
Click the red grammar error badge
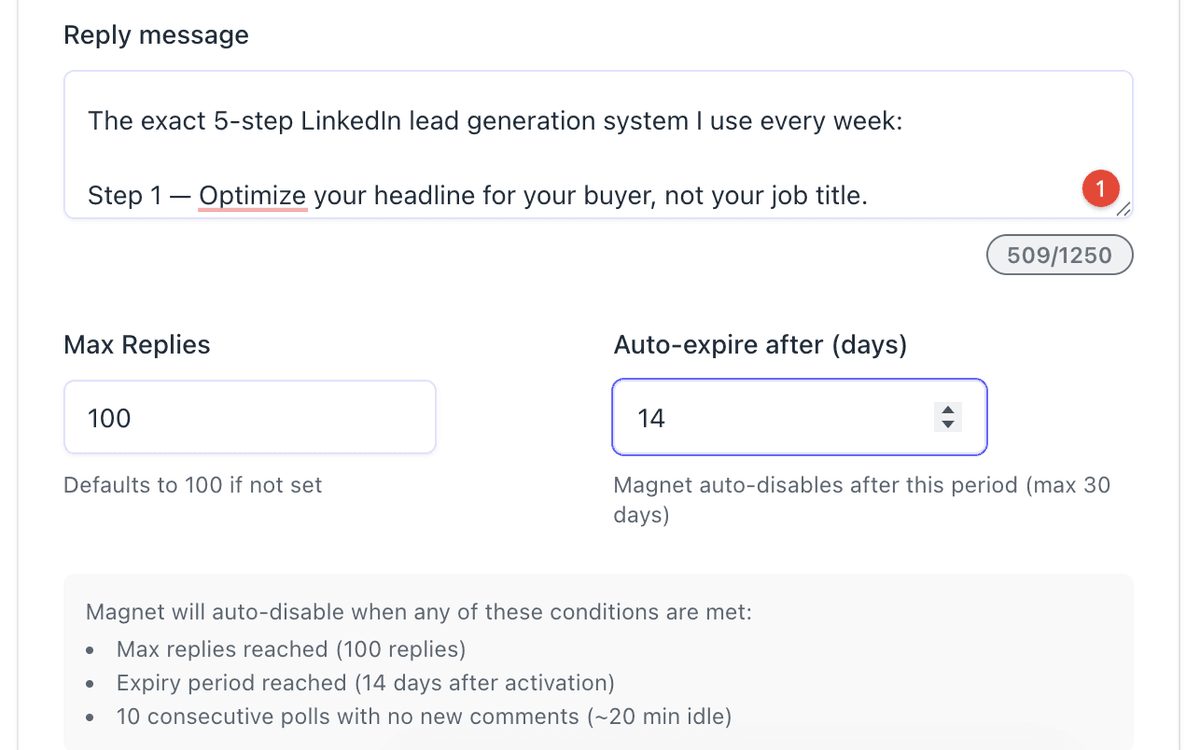click(1100, 188)
